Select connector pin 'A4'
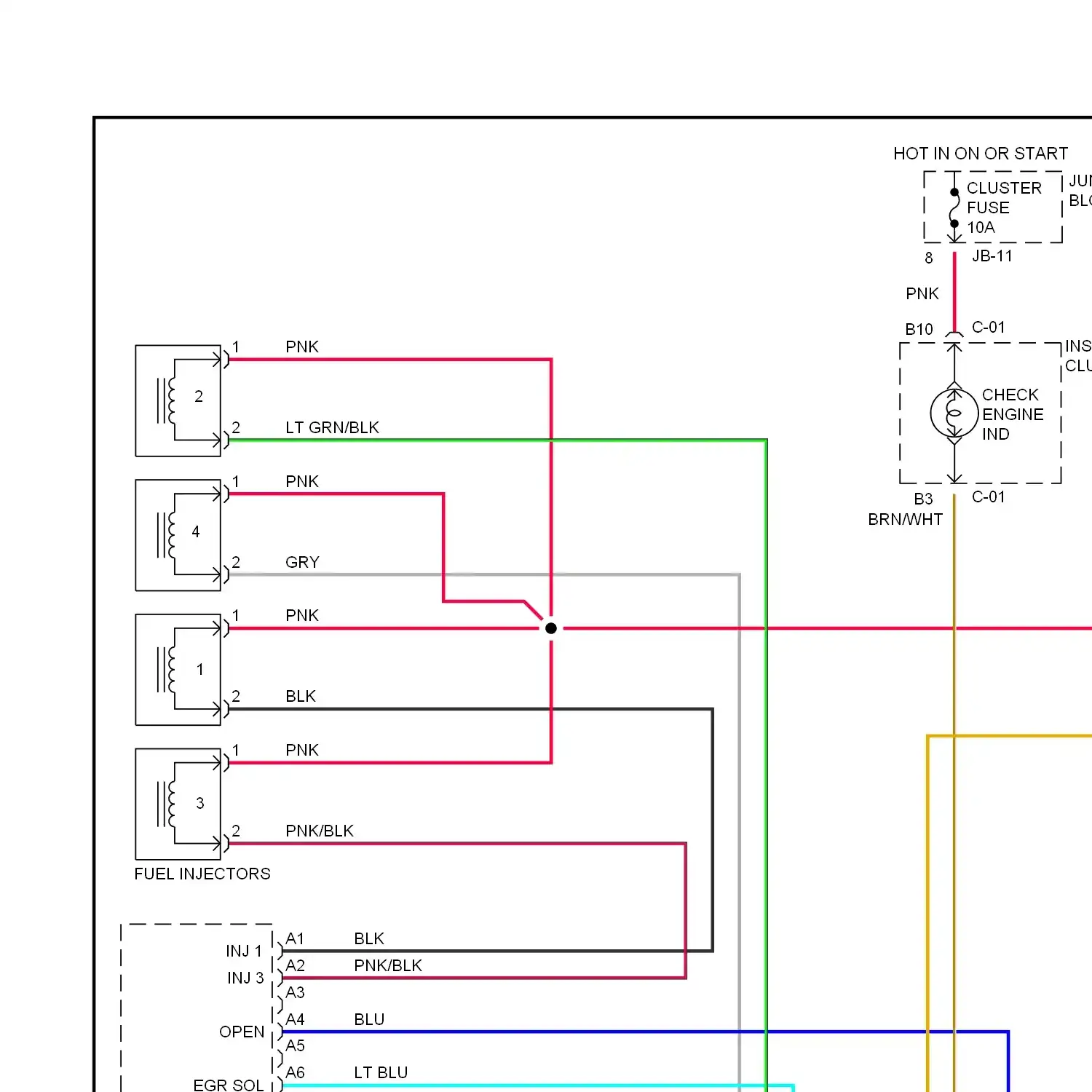This screenshot has width=1092, height=1092. (295, 1019)
